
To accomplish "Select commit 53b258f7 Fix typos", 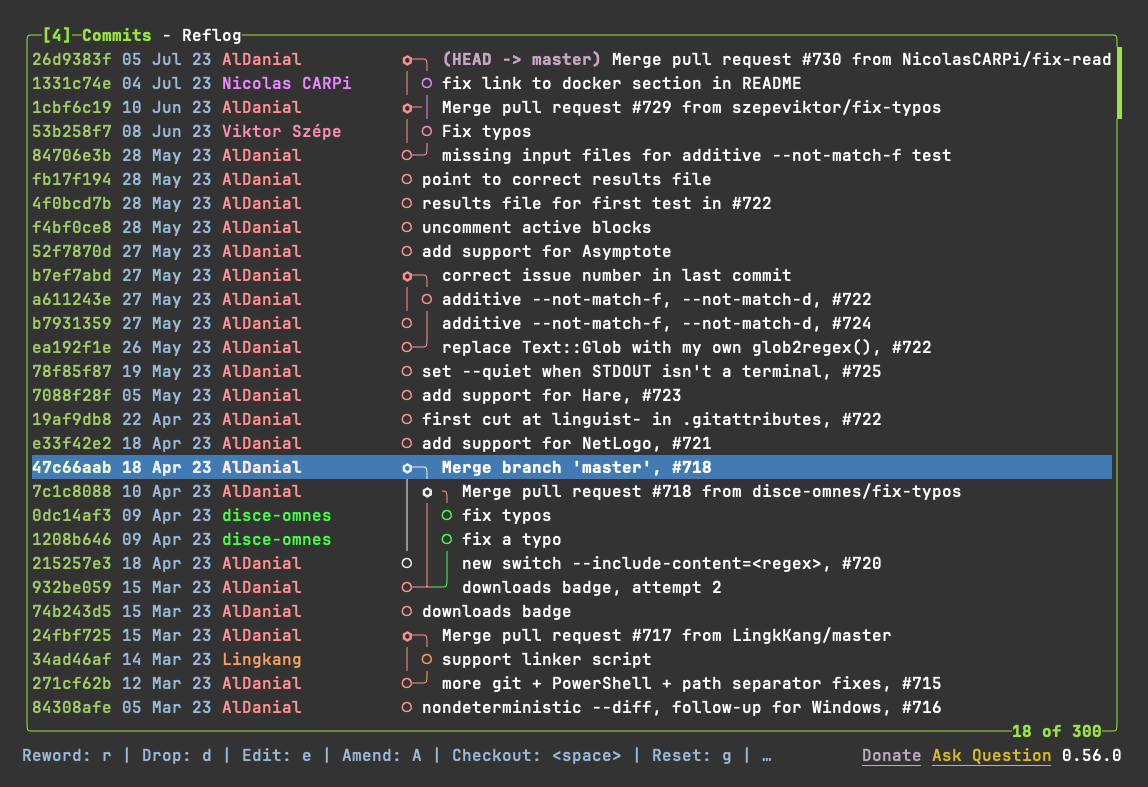I will pos(572,132).
